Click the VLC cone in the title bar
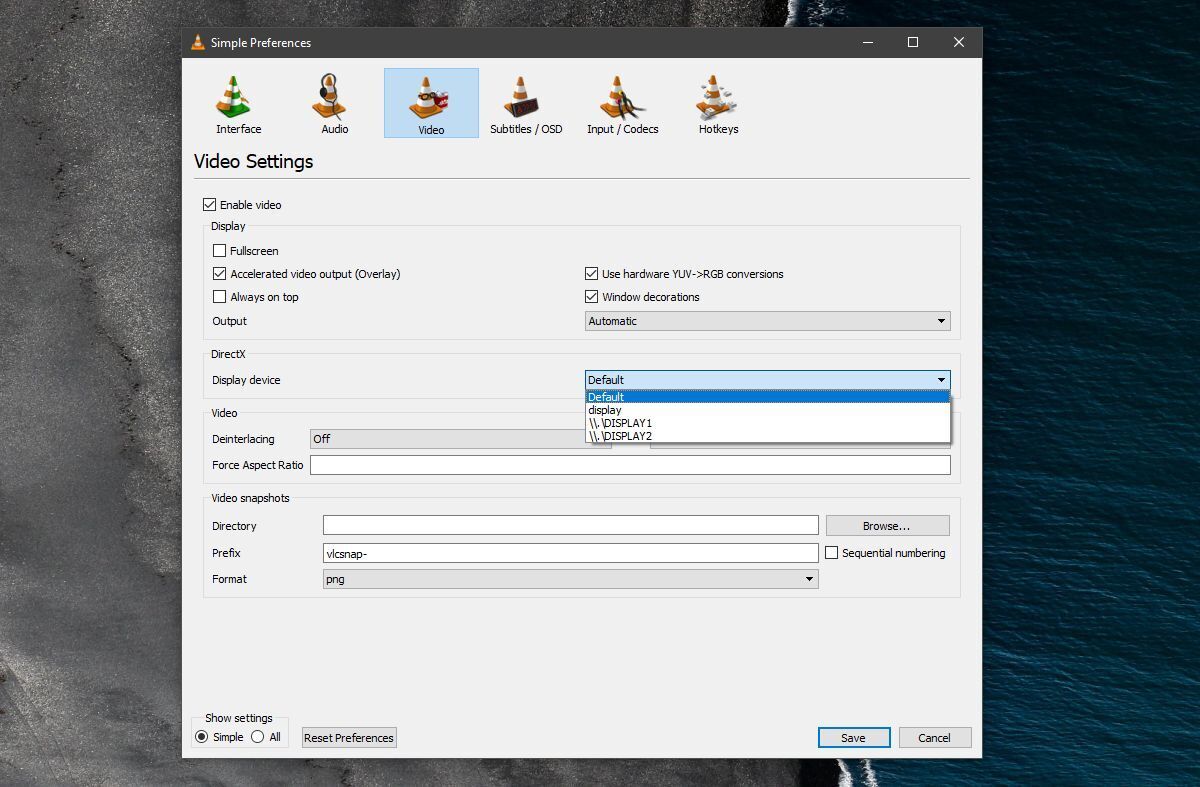 (x=198, y=42)
